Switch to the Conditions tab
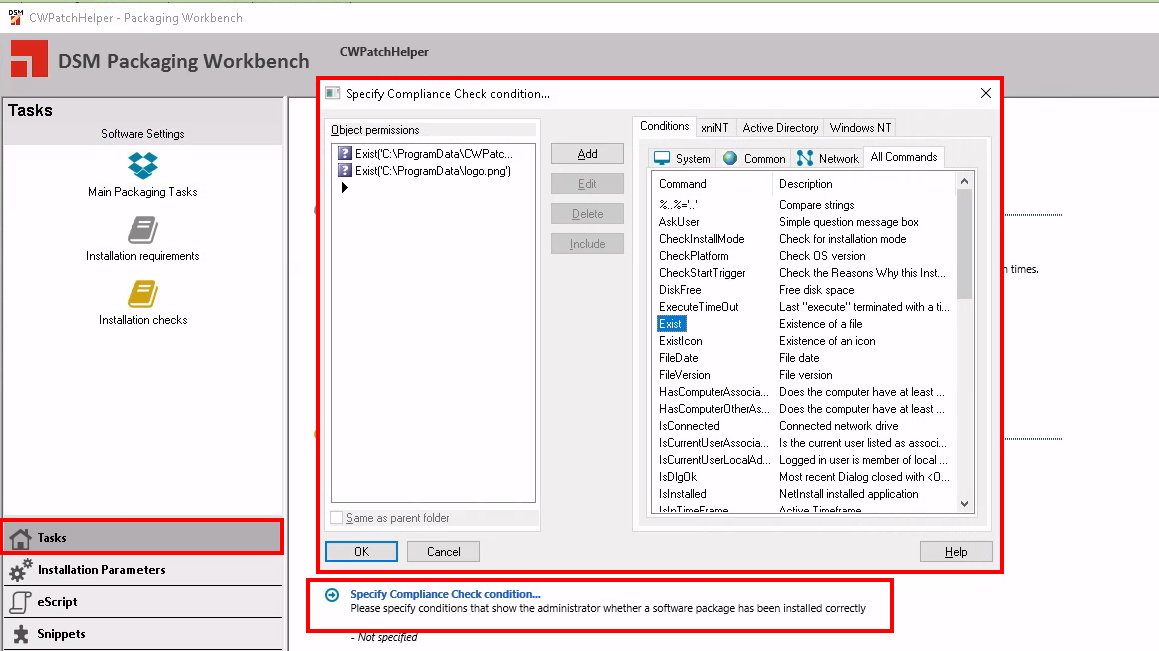 point(665,126)
